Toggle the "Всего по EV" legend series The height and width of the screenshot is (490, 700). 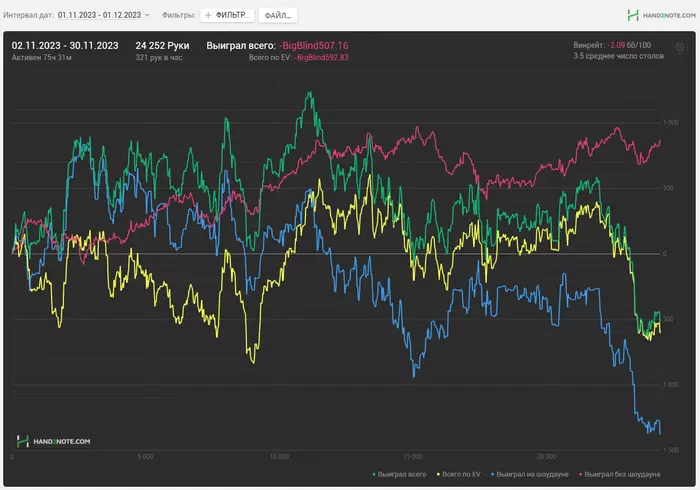462,473
